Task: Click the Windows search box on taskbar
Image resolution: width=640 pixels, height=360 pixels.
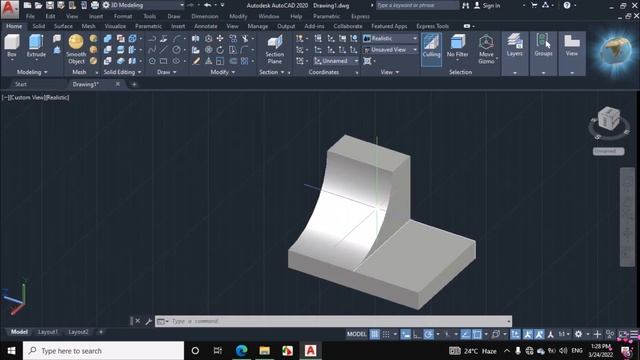Action: tap(103, 351)
